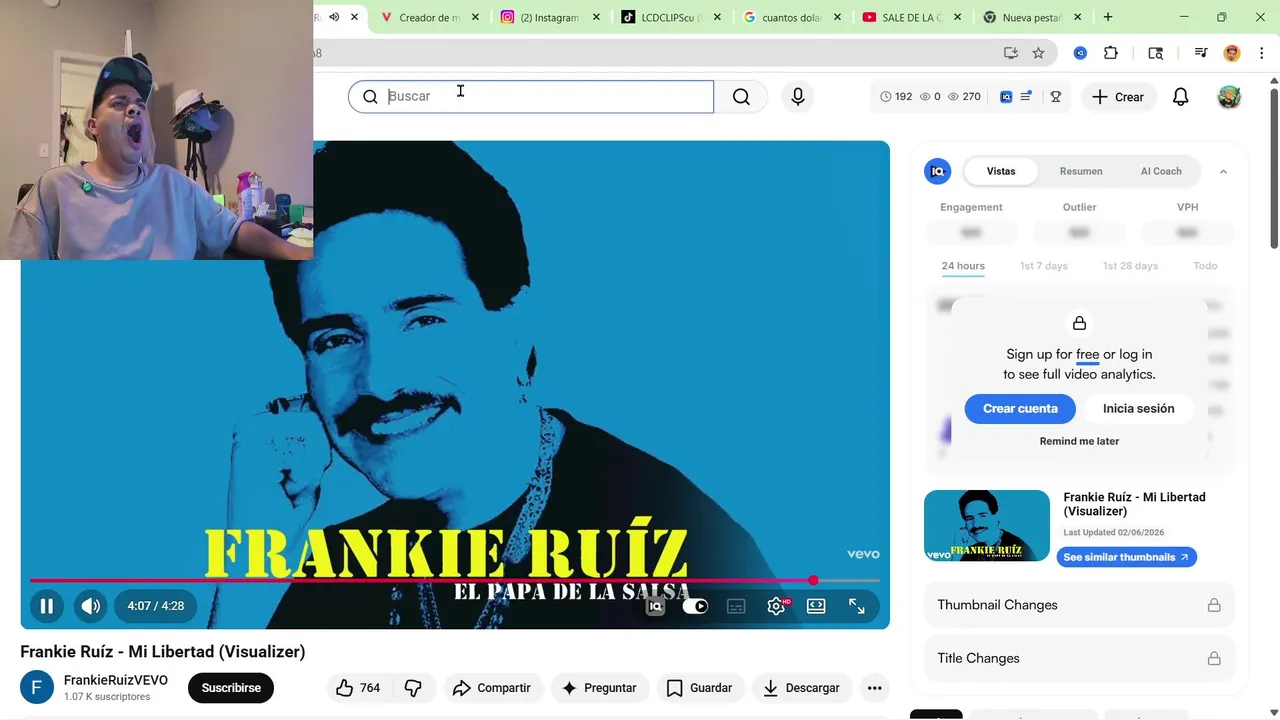Image resolution: width=1280 pixels, height=720 pixels.
Task: Focus the Buscar search field
Action: click(x=531, y=96)
